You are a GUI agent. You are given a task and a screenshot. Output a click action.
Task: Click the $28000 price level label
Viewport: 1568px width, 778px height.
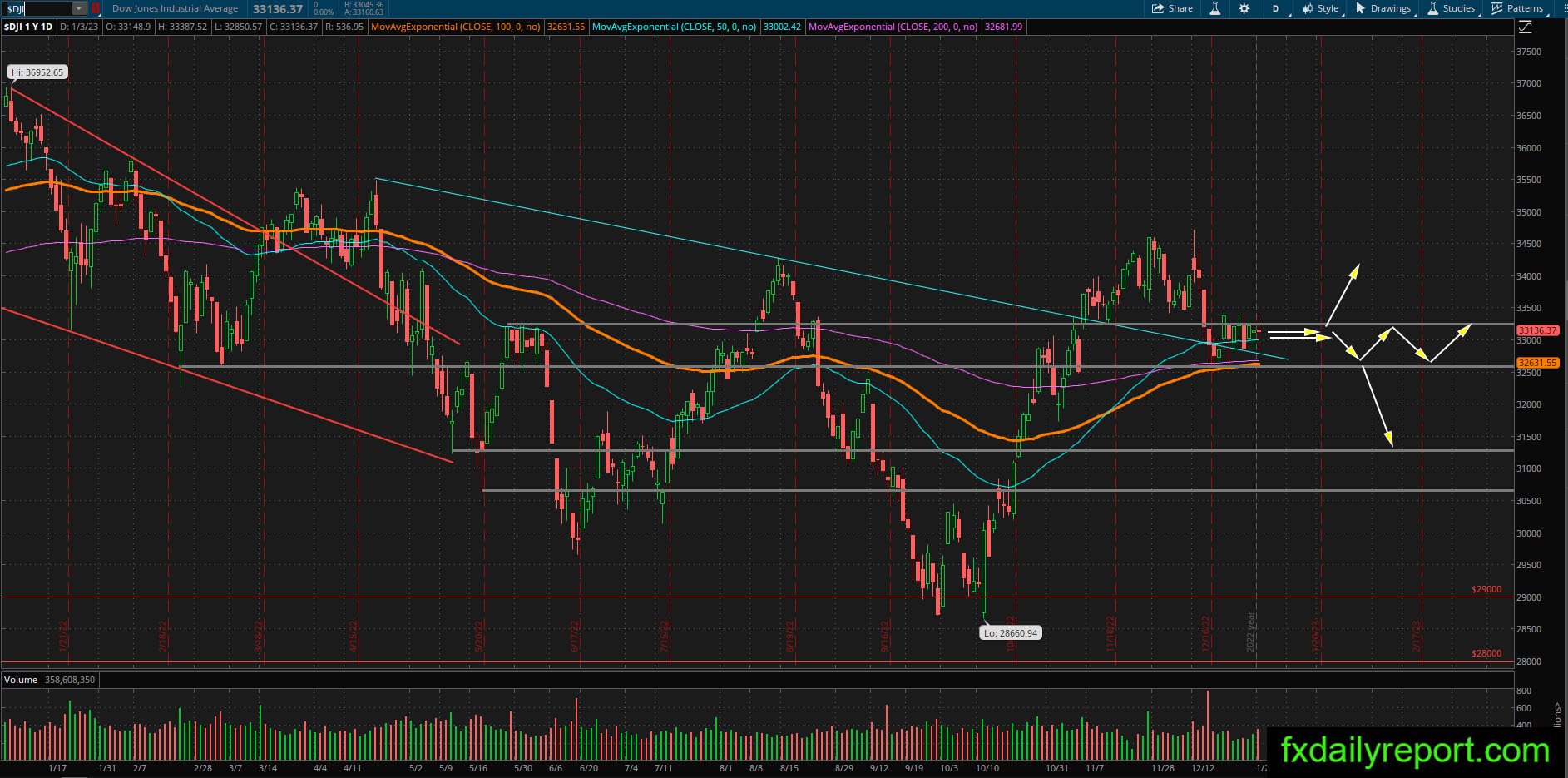1486,654
